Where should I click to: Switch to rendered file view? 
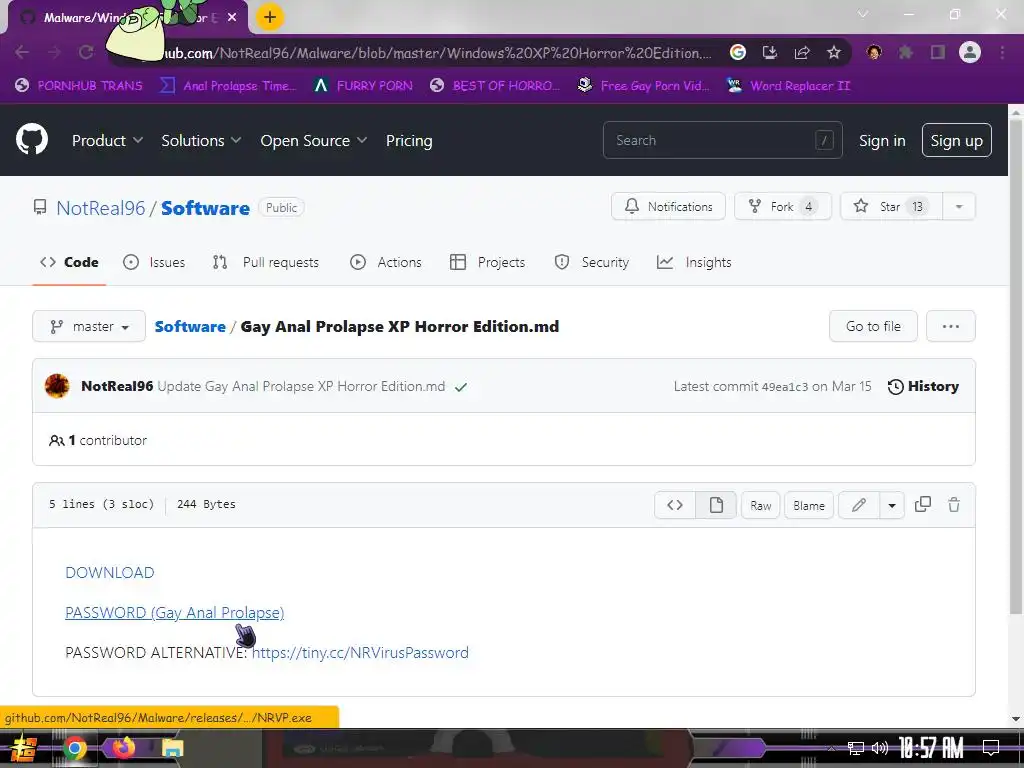tap(716, 505)
